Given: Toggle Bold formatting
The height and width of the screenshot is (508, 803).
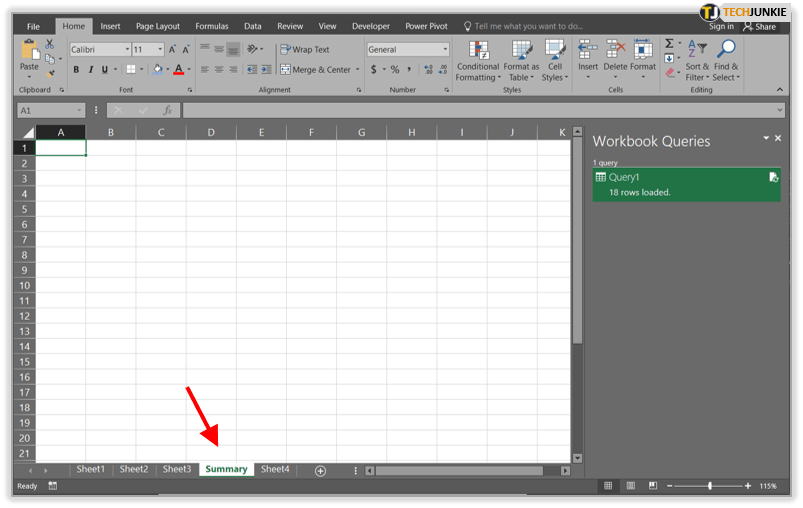Looking at the screenshot, I should (x=76, y=70).
